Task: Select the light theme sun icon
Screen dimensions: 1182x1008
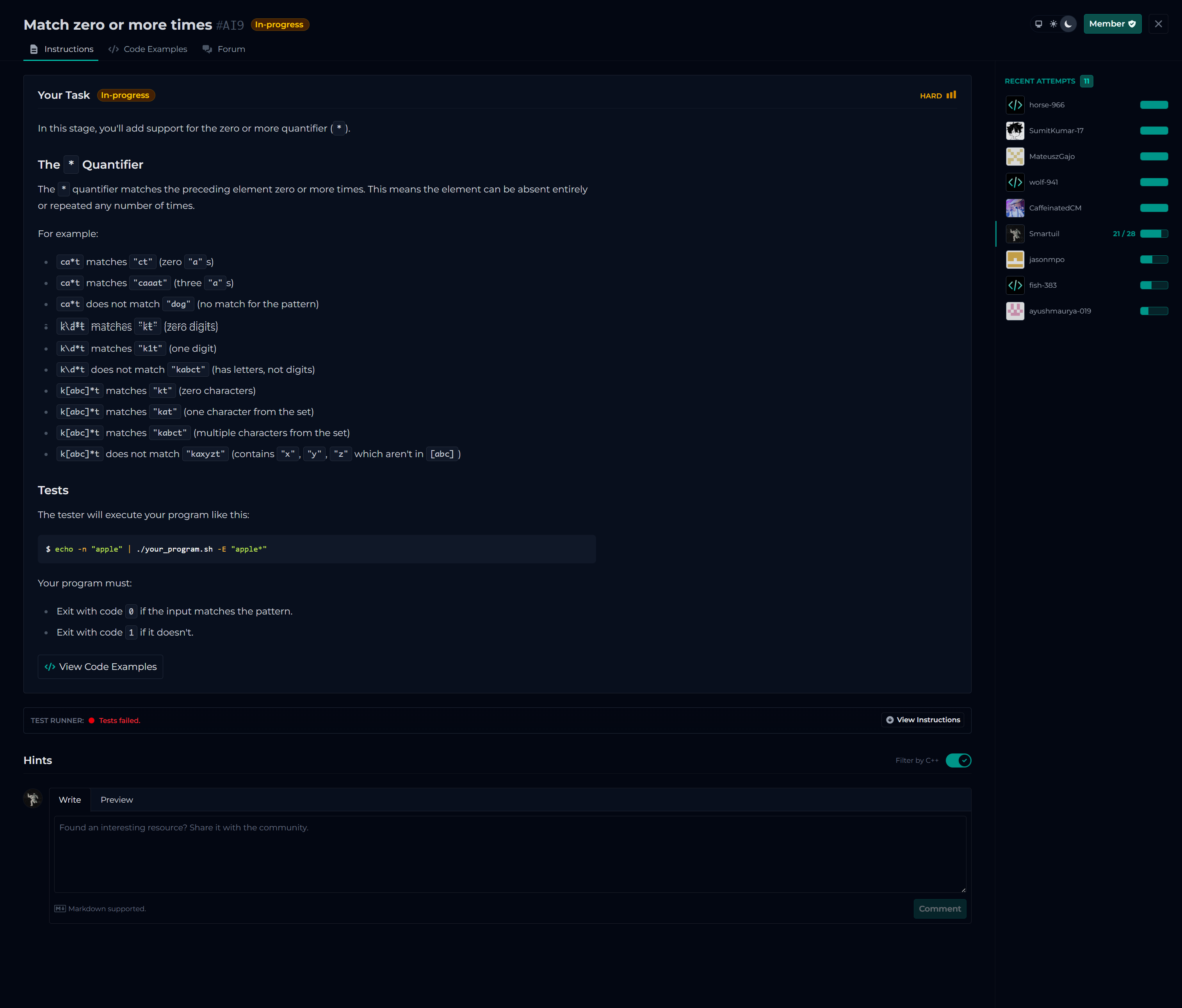Action: (1053, 24)
